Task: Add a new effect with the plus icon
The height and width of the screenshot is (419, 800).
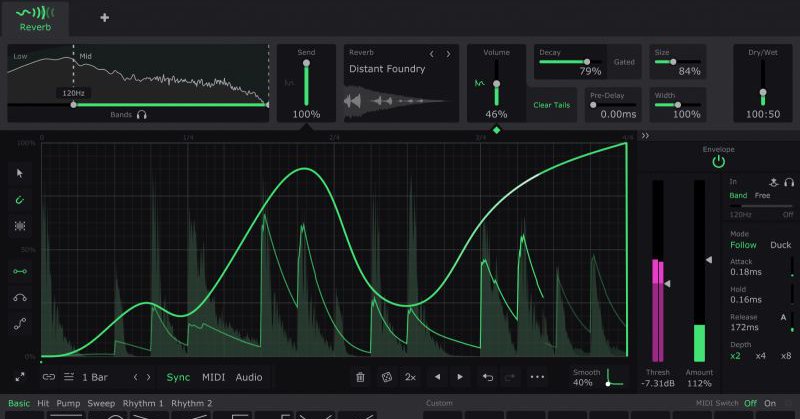Action: (x=105, y=18)
